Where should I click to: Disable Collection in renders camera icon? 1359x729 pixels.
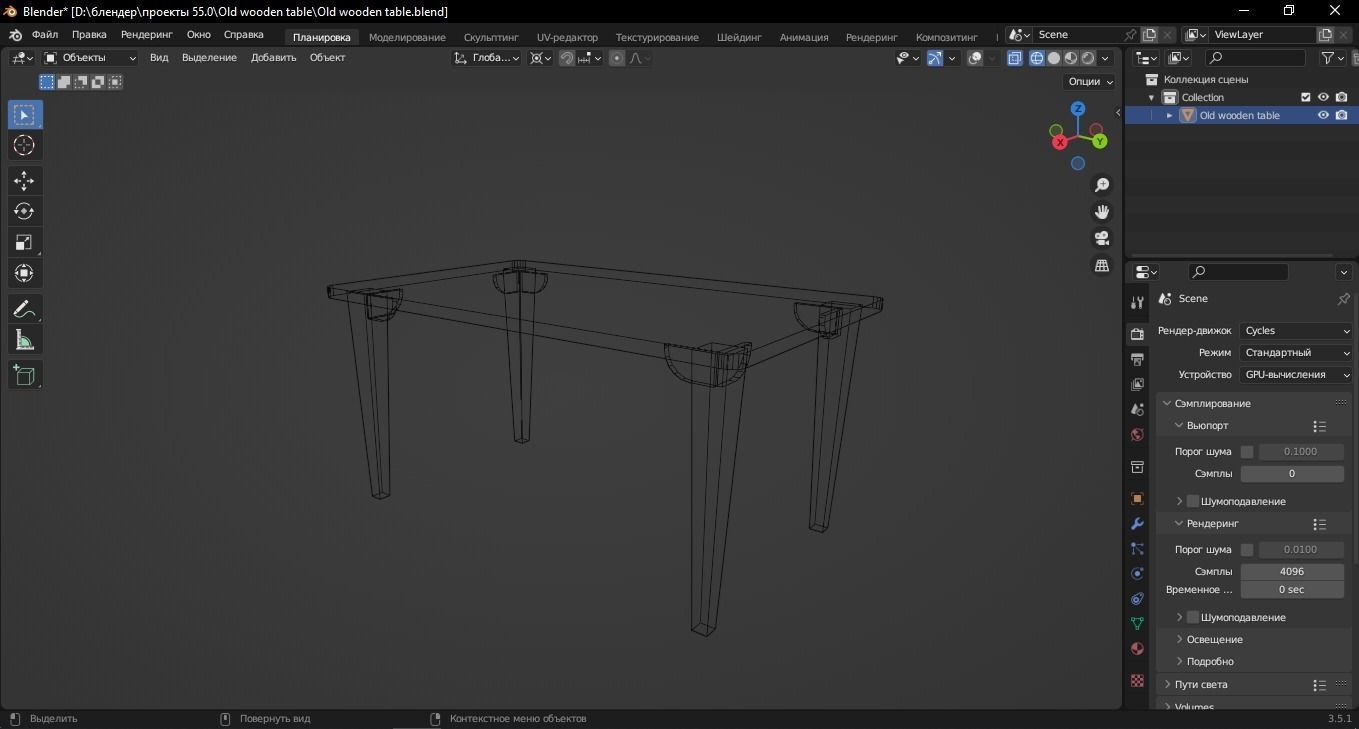click(1341, 97)
